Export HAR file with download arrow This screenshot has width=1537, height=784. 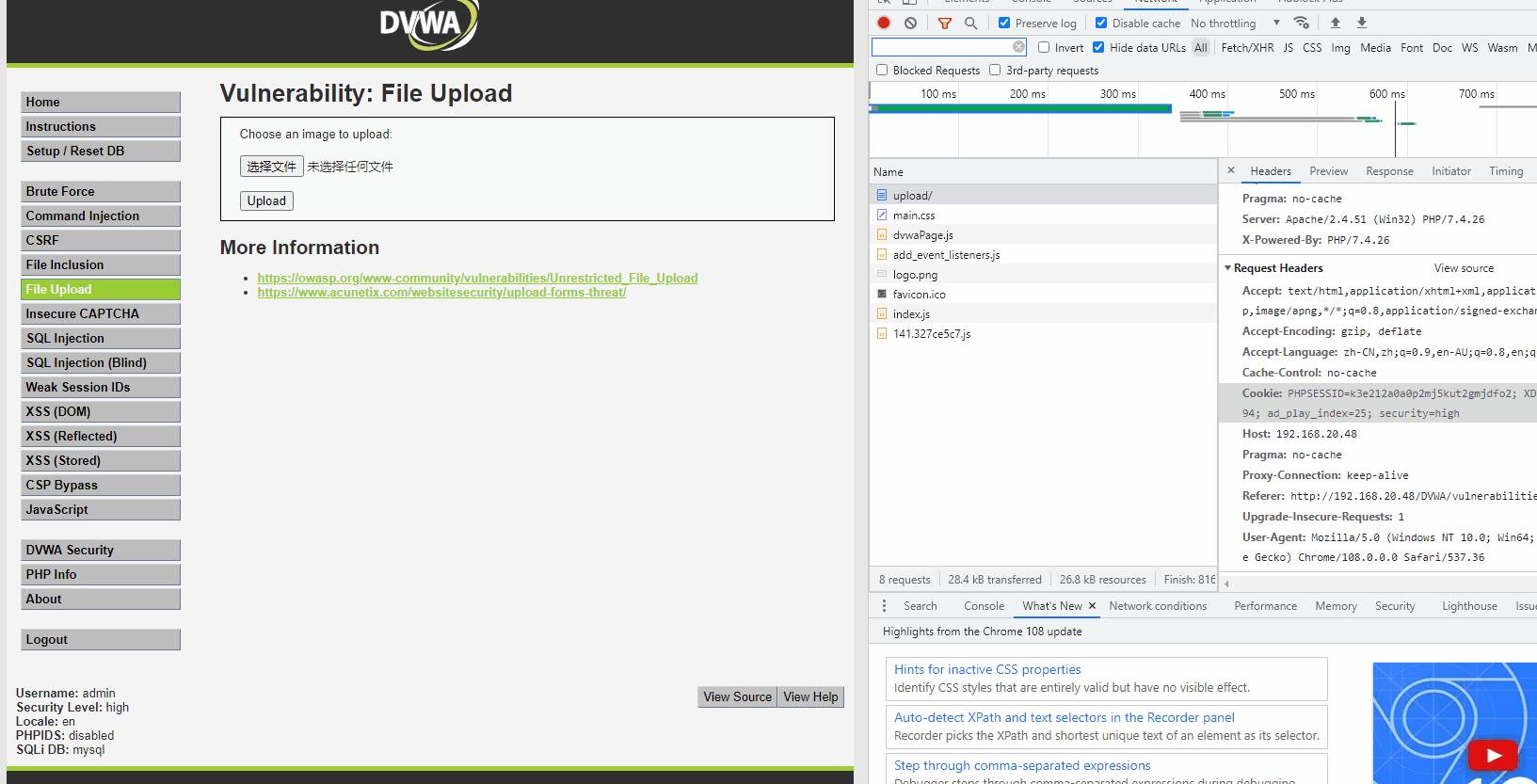coord(1361,23)
